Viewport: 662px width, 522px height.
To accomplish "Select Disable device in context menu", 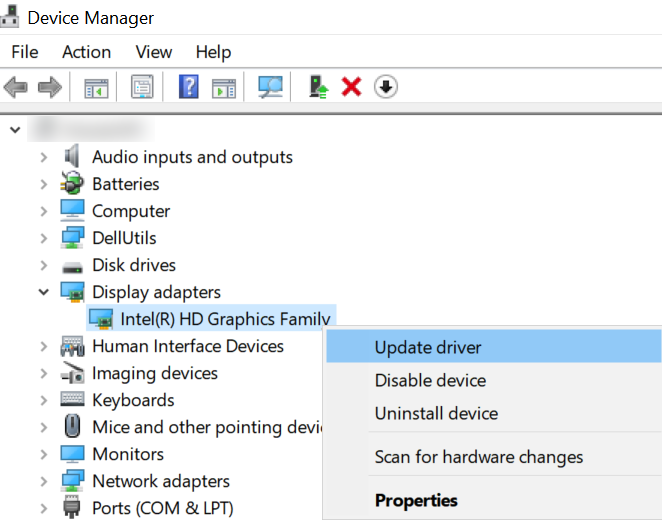I will point(430,381).
